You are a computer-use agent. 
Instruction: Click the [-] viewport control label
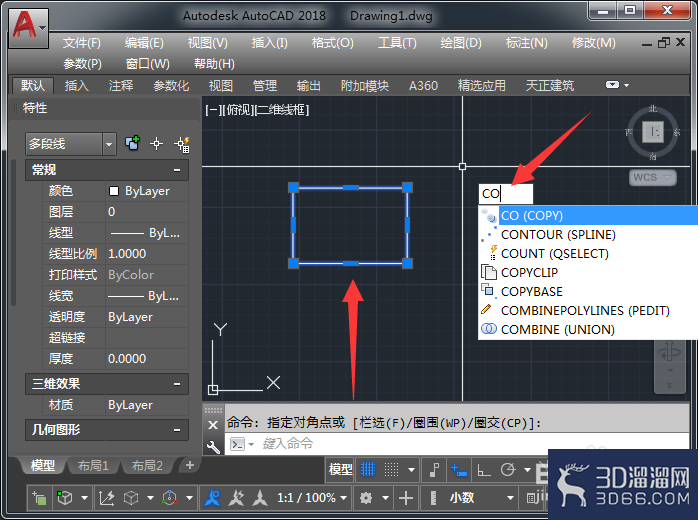point(213,110)
